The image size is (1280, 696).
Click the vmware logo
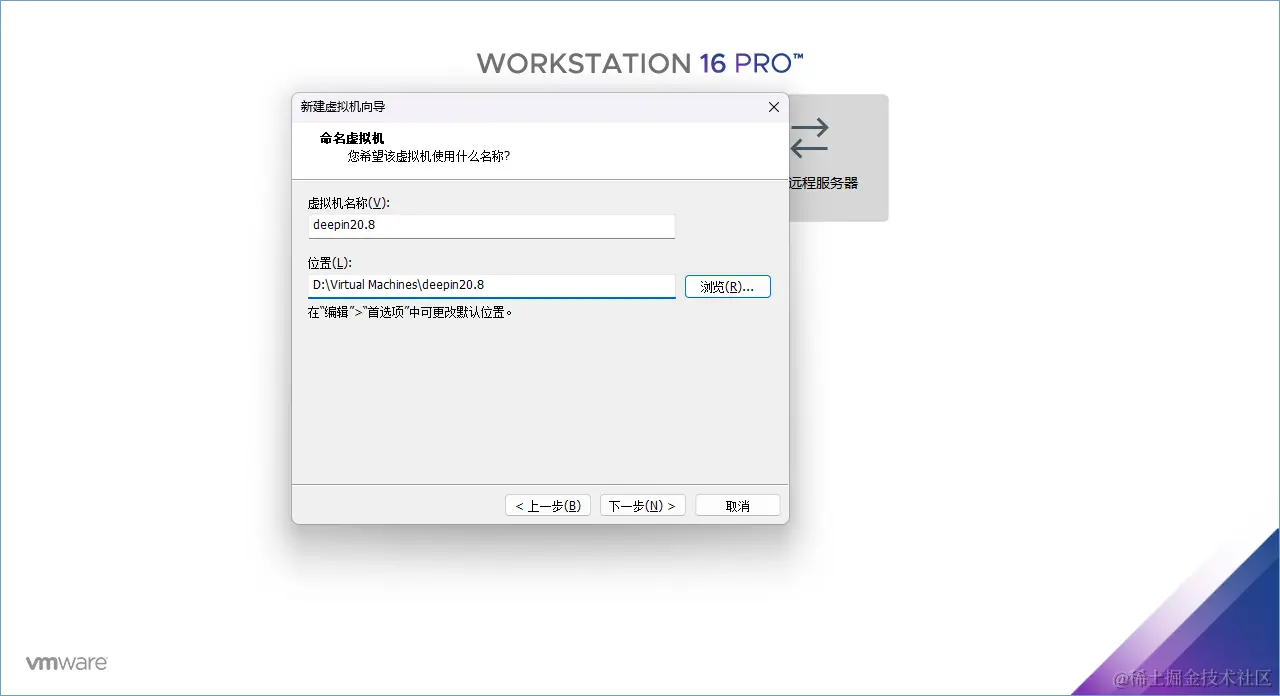point(66,663)
